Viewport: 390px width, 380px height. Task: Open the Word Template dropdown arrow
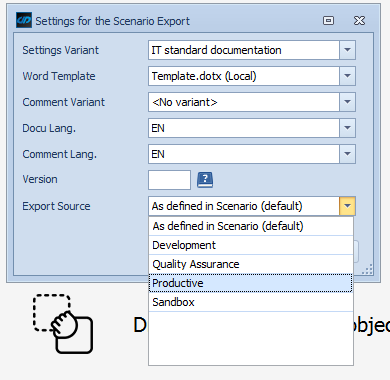click(347, 76)
